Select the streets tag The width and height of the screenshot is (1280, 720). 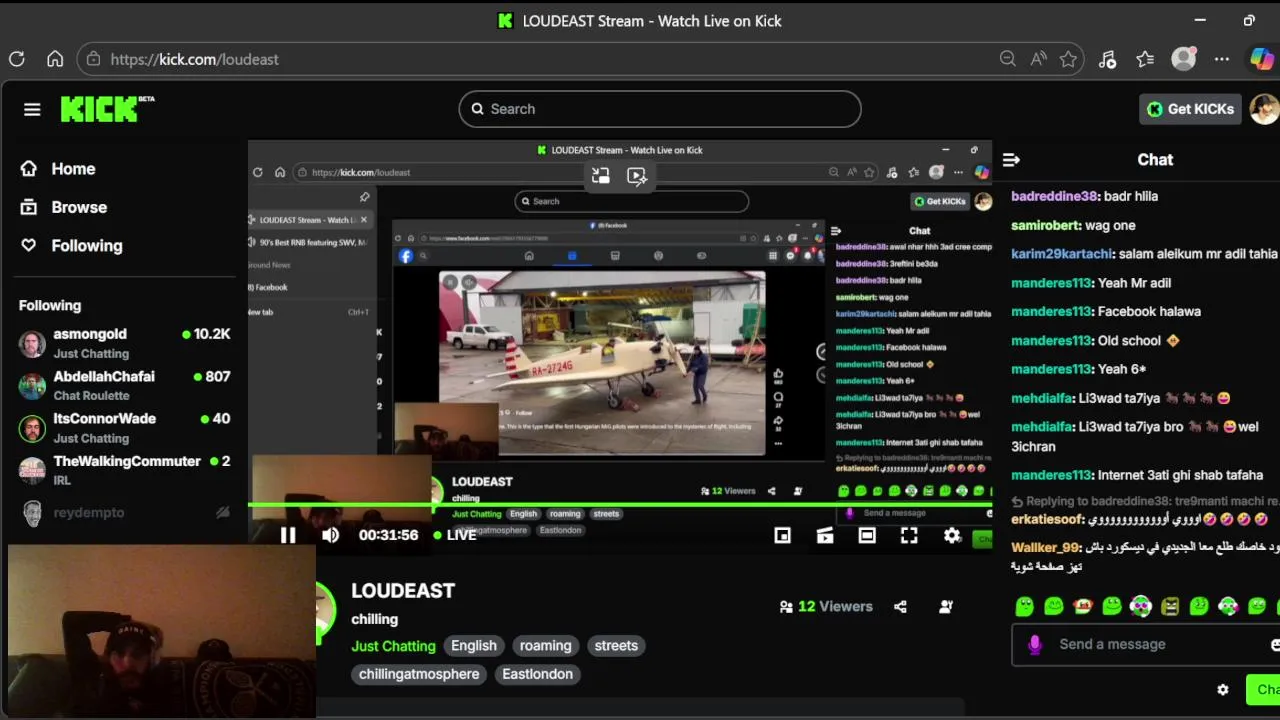(616, 645)
